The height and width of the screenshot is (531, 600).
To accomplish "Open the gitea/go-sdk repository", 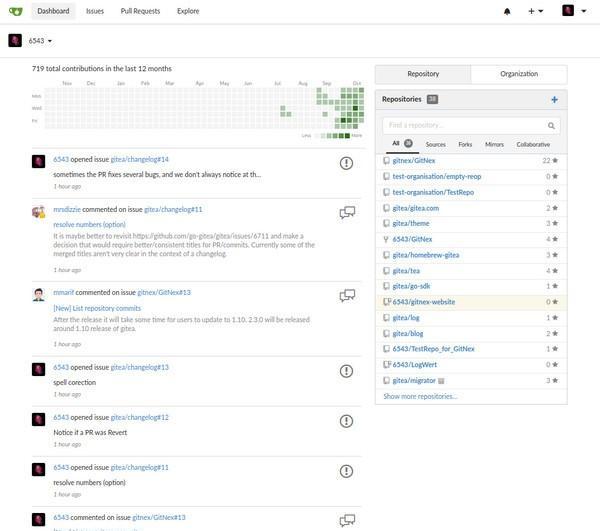I will pos(411,286).
